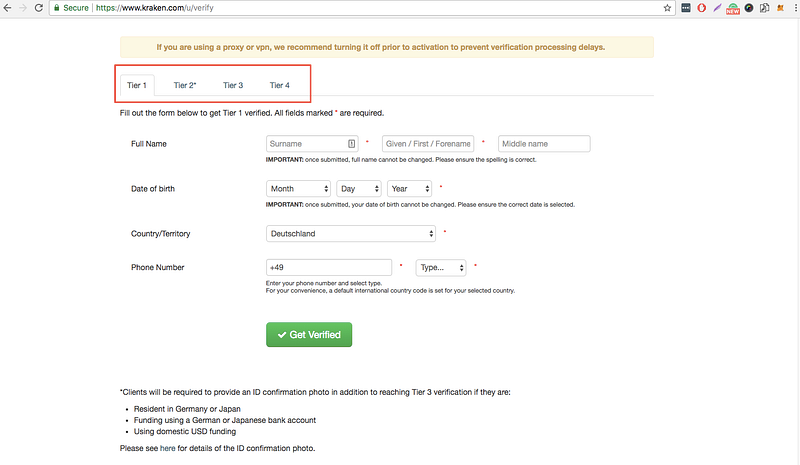Switch to the Tier 2 tab
The height and width of the screenshot is (465, 800).
pos(185,85)
